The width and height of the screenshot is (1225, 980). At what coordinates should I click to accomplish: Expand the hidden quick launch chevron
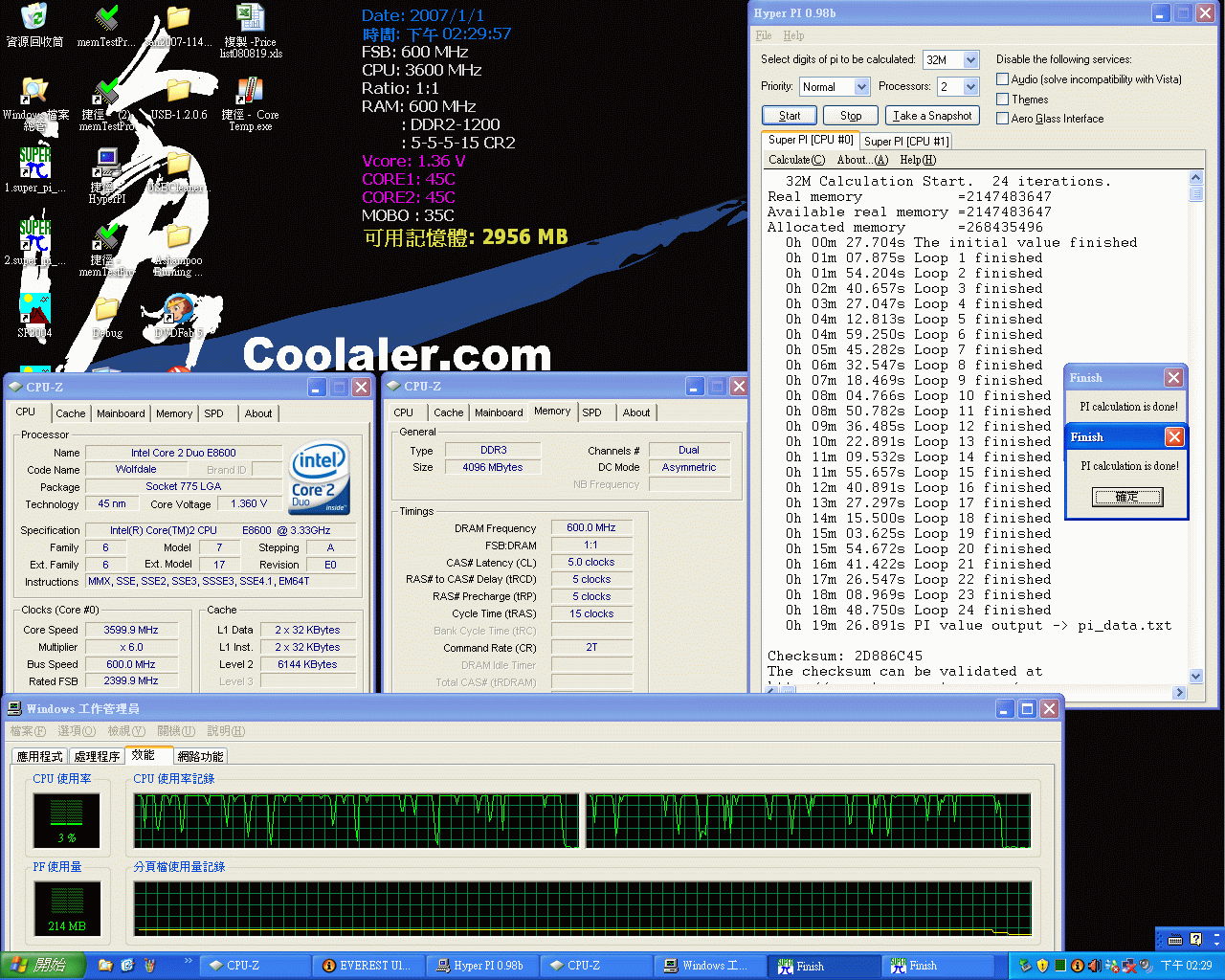tap(189, 961)
